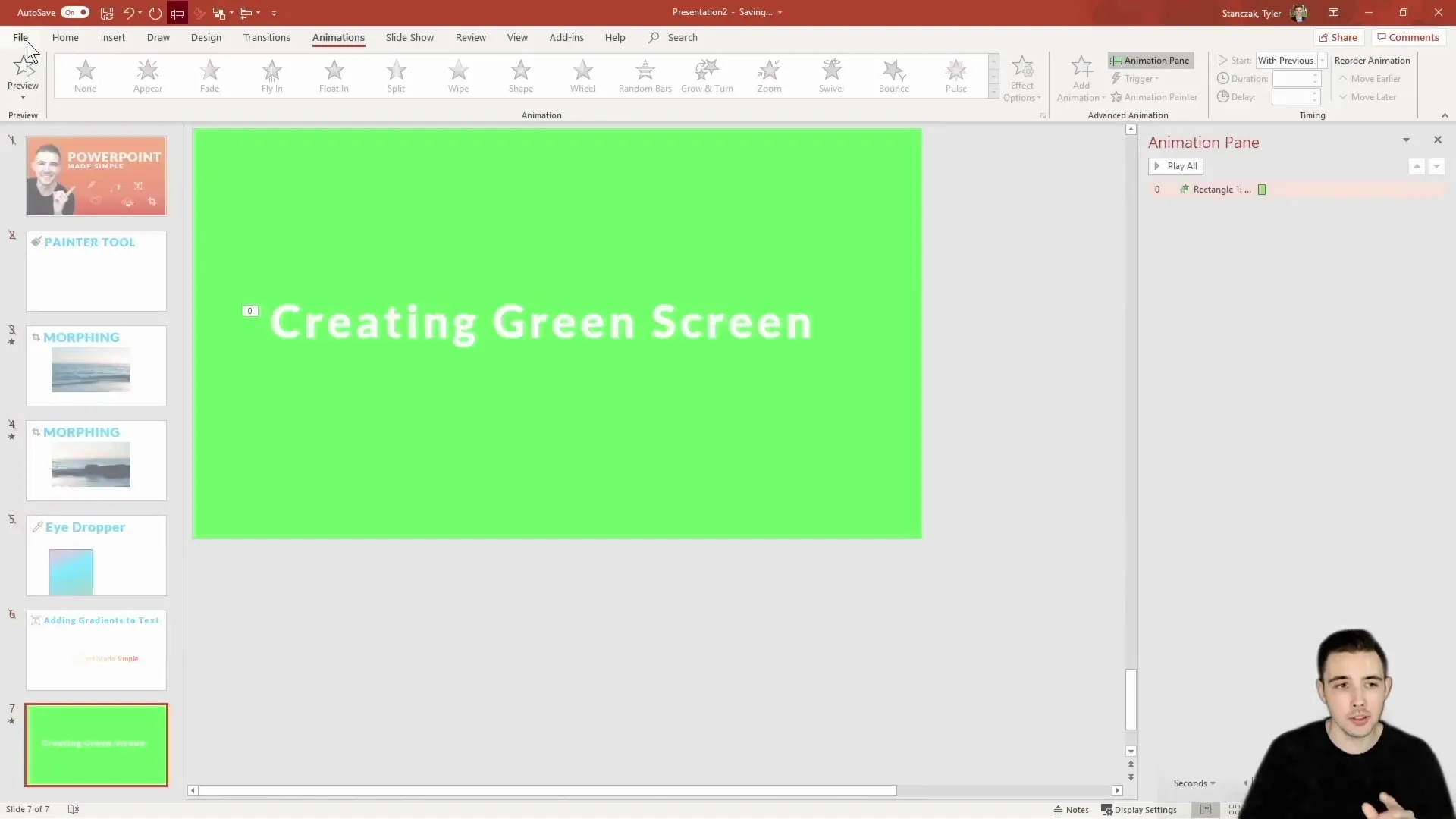Apply the Appear animation effect

tap(147, 76)
